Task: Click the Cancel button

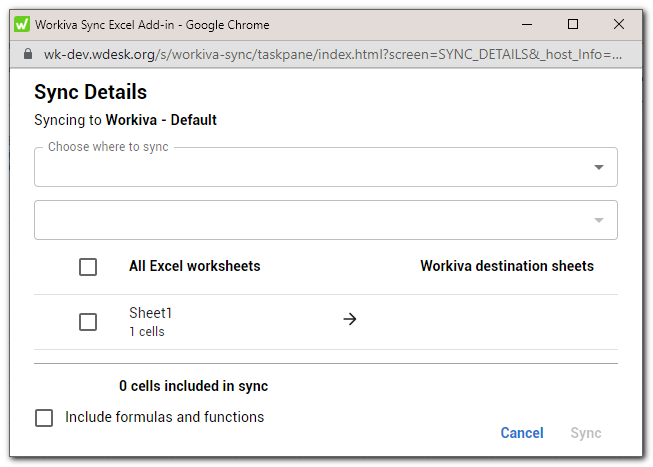Action: (522, 433)
